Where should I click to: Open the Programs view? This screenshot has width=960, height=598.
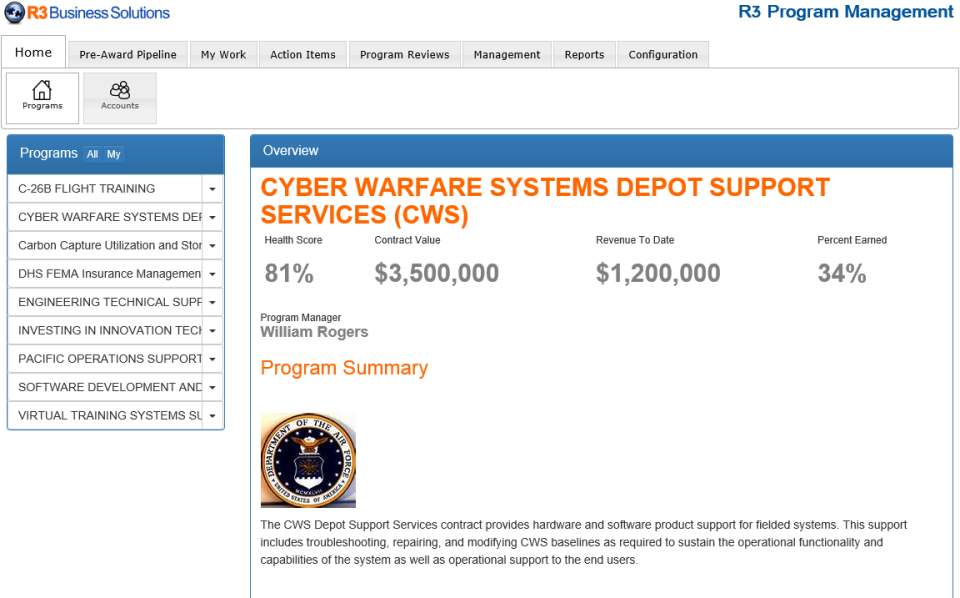(41, 97)
